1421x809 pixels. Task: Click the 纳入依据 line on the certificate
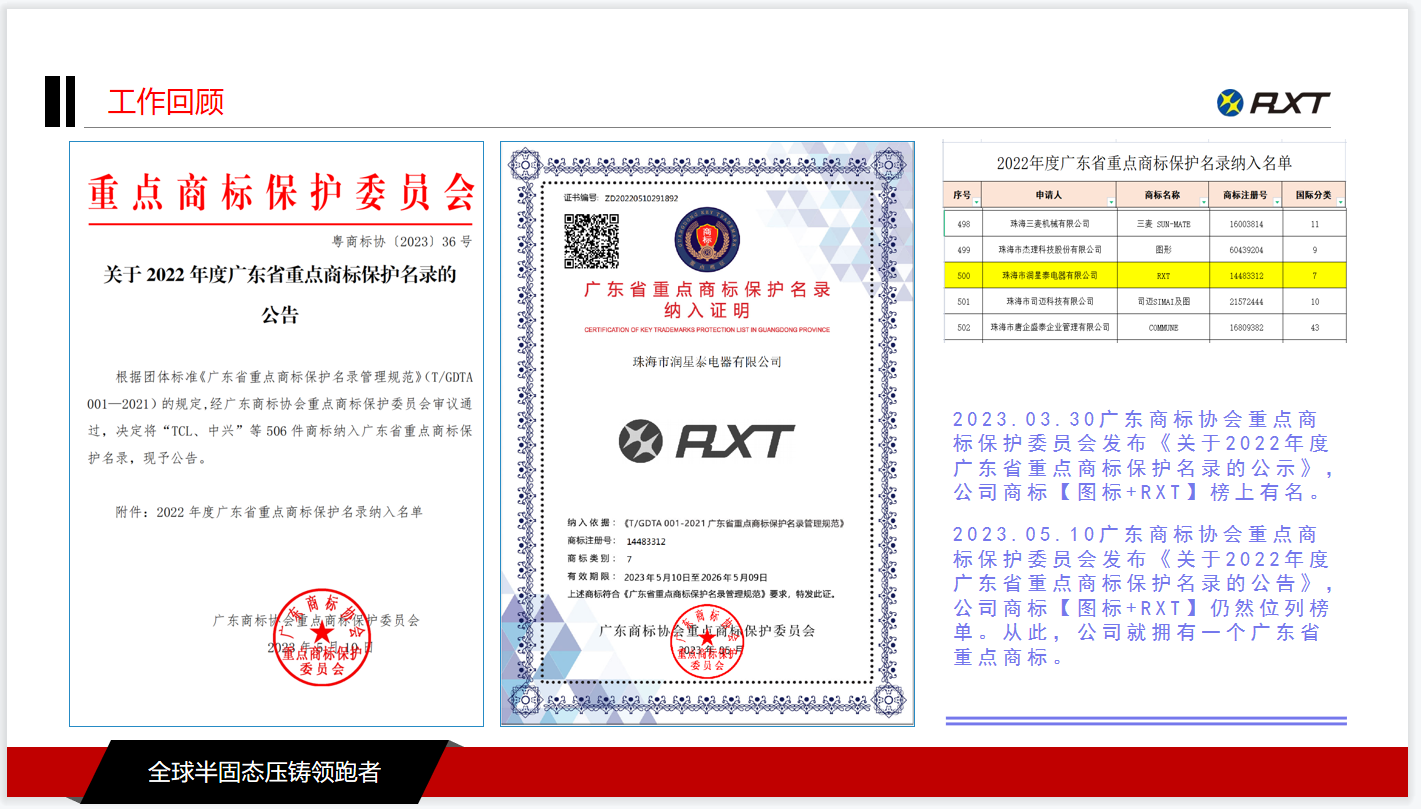[706, 523]
